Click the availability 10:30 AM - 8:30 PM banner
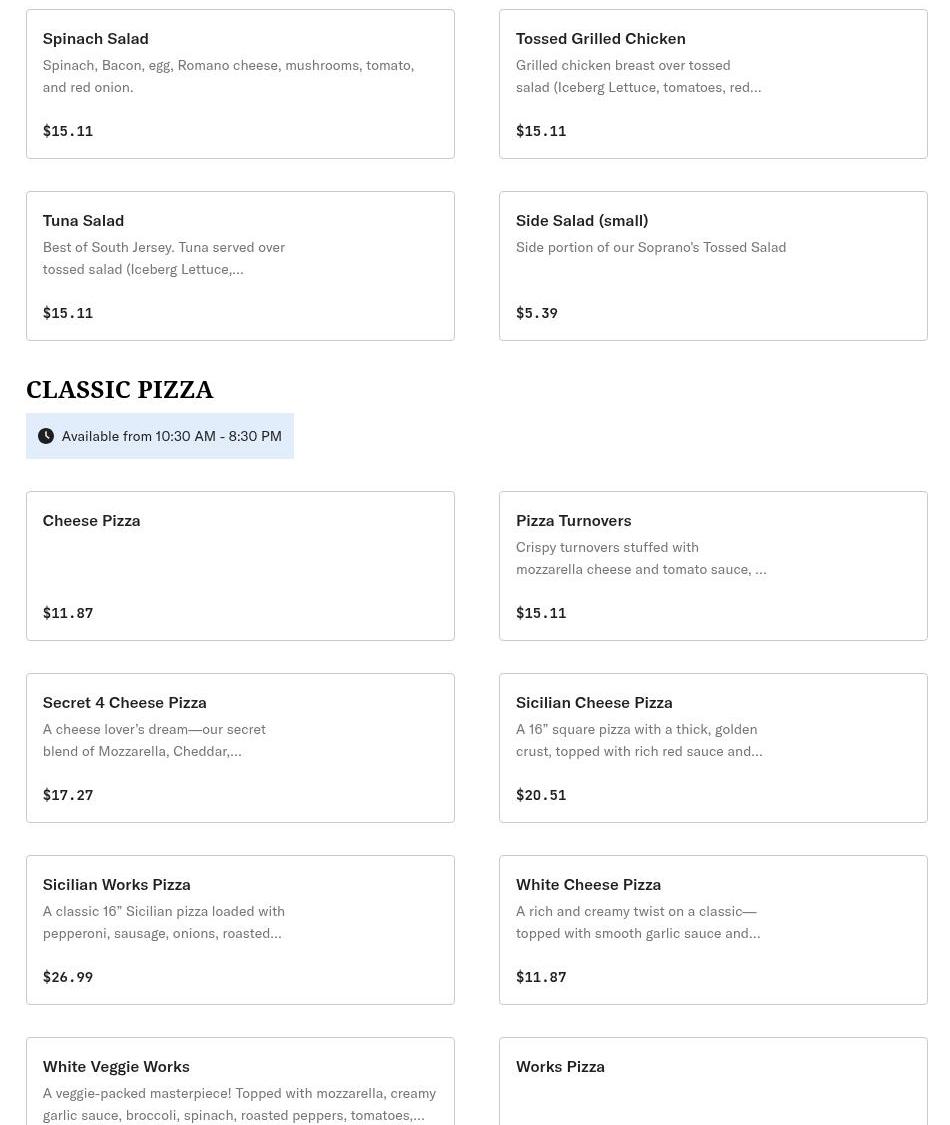 pos(171,436)
